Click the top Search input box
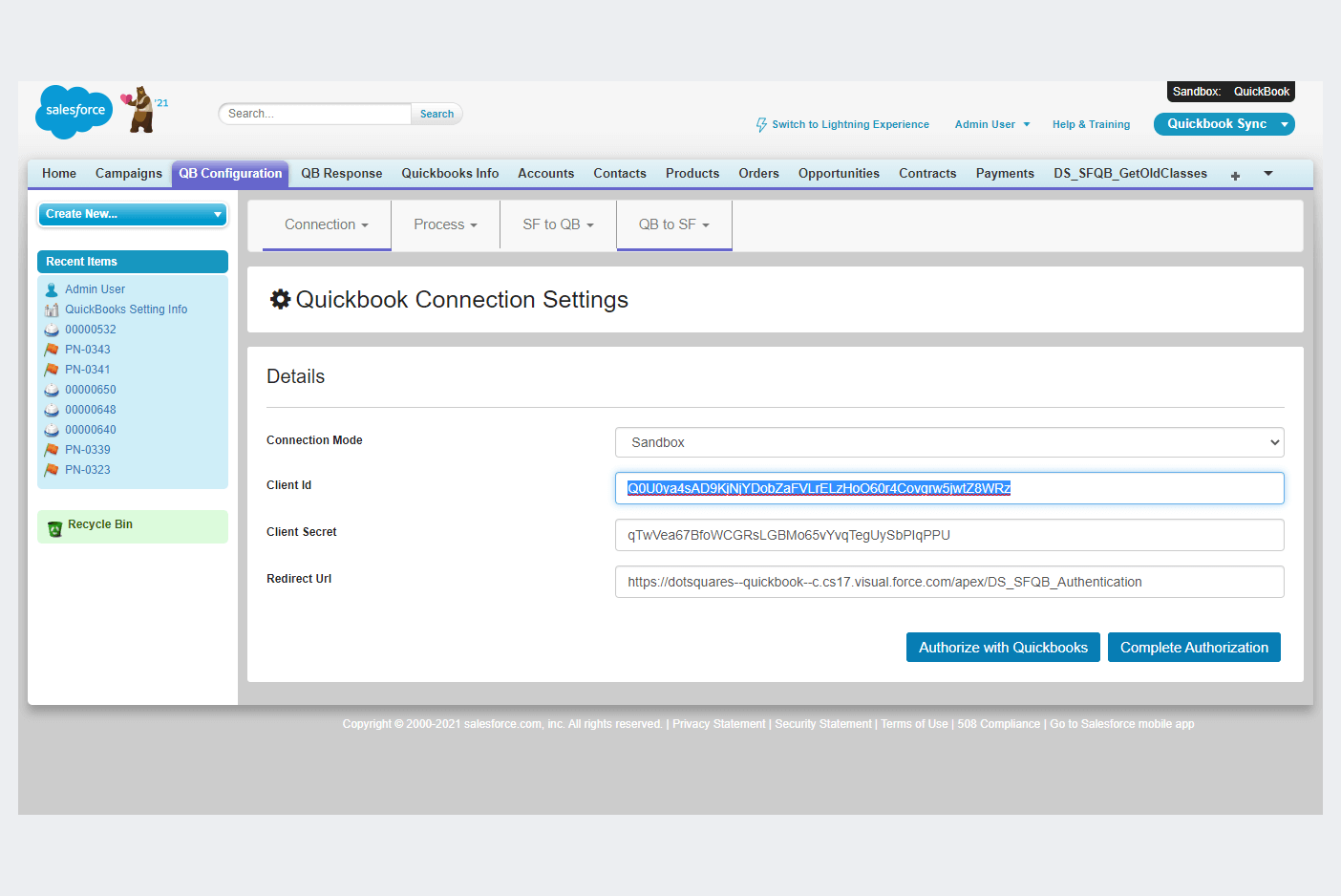Image resolution: width=1341 pixels, height=896 pixels. pyautogui.click(x=315, y=114)
